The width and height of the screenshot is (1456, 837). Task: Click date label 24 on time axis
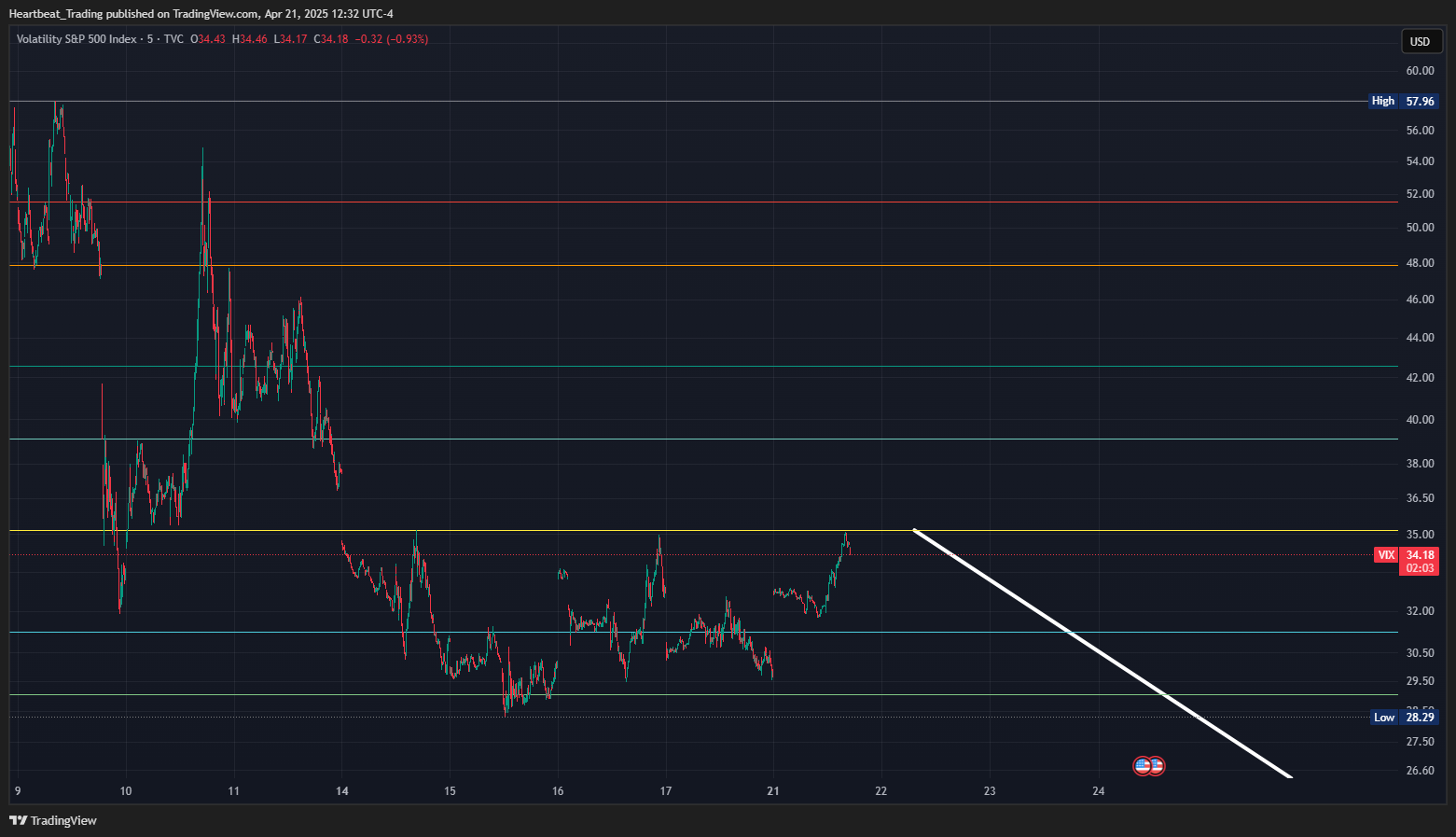click(1099, 791)
